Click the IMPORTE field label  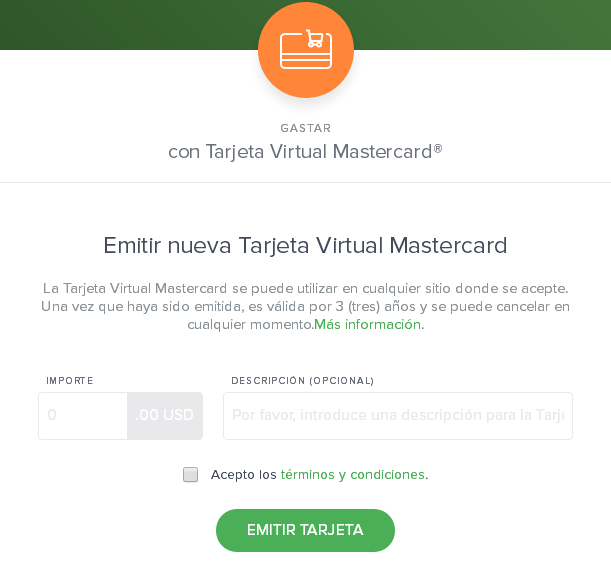(x=70, y=381)
